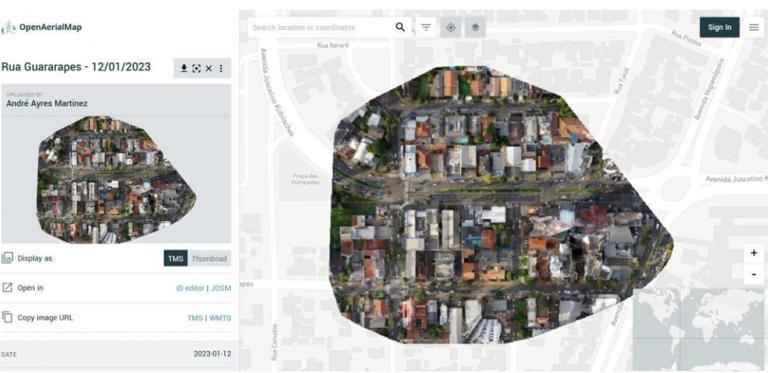Zoom map to fit imagery bounds icon
Image resolution: width=768 pixels, height=373 pixels.
[x=196, y=69]
